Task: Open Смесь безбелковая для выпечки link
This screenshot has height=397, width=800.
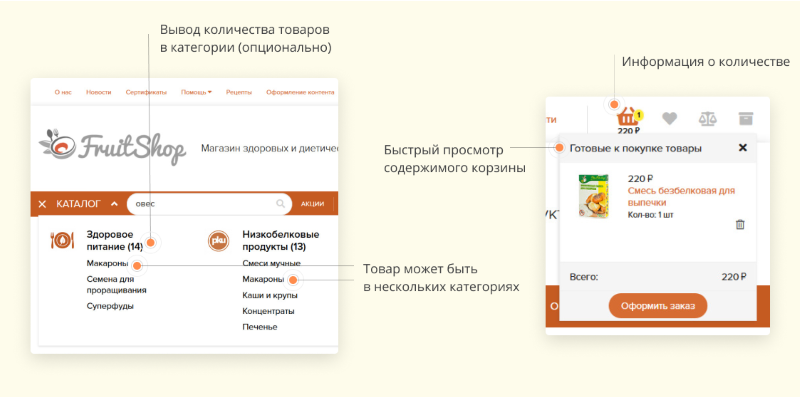Action: tap(681, 196)
